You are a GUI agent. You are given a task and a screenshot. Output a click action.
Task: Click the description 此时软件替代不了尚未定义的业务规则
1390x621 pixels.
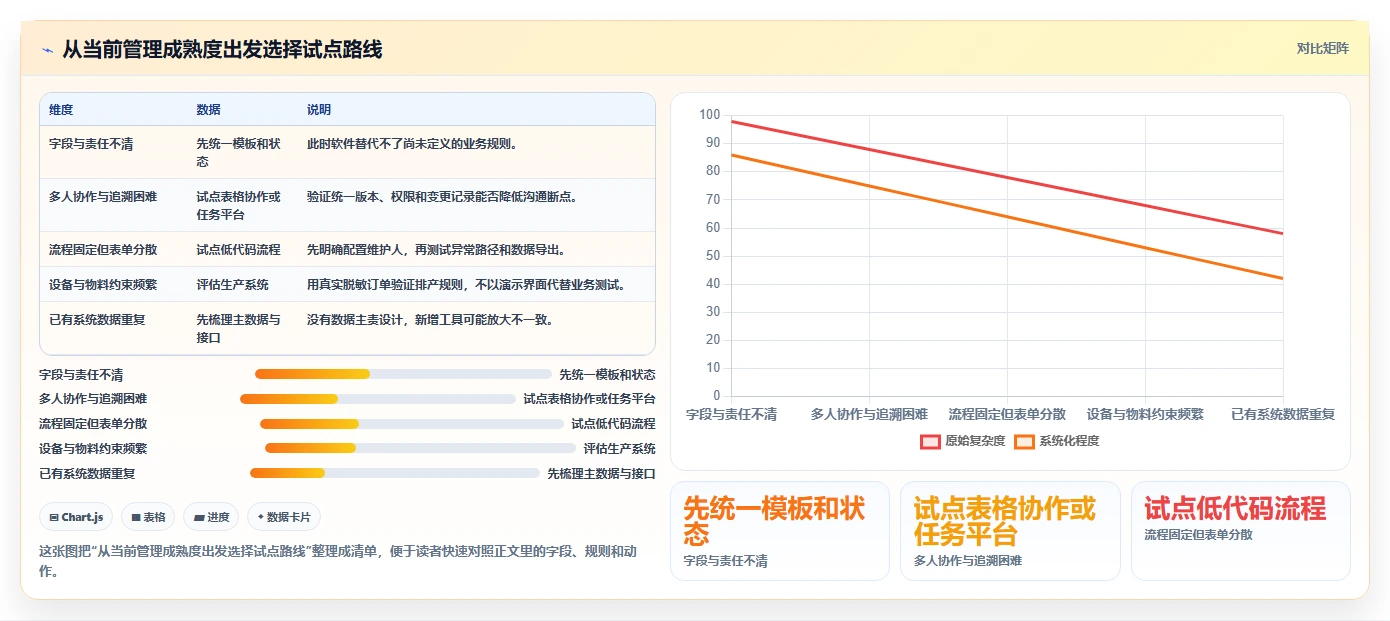412,144
